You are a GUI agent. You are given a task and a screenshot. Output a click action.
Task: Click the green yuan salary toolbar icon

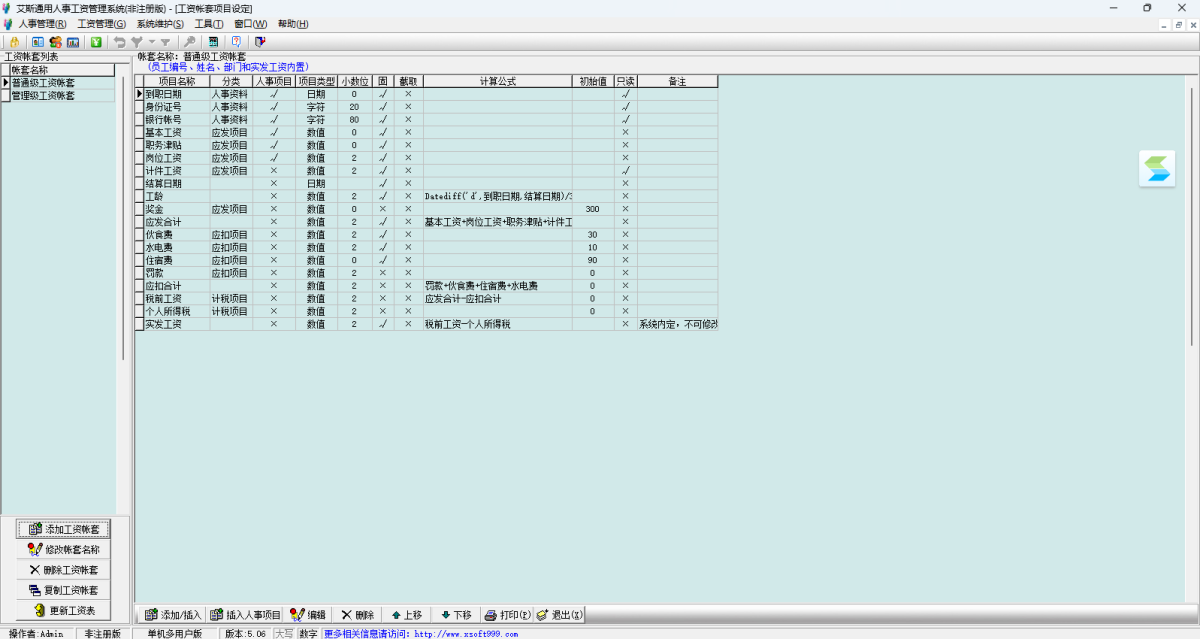pos(96,42)
